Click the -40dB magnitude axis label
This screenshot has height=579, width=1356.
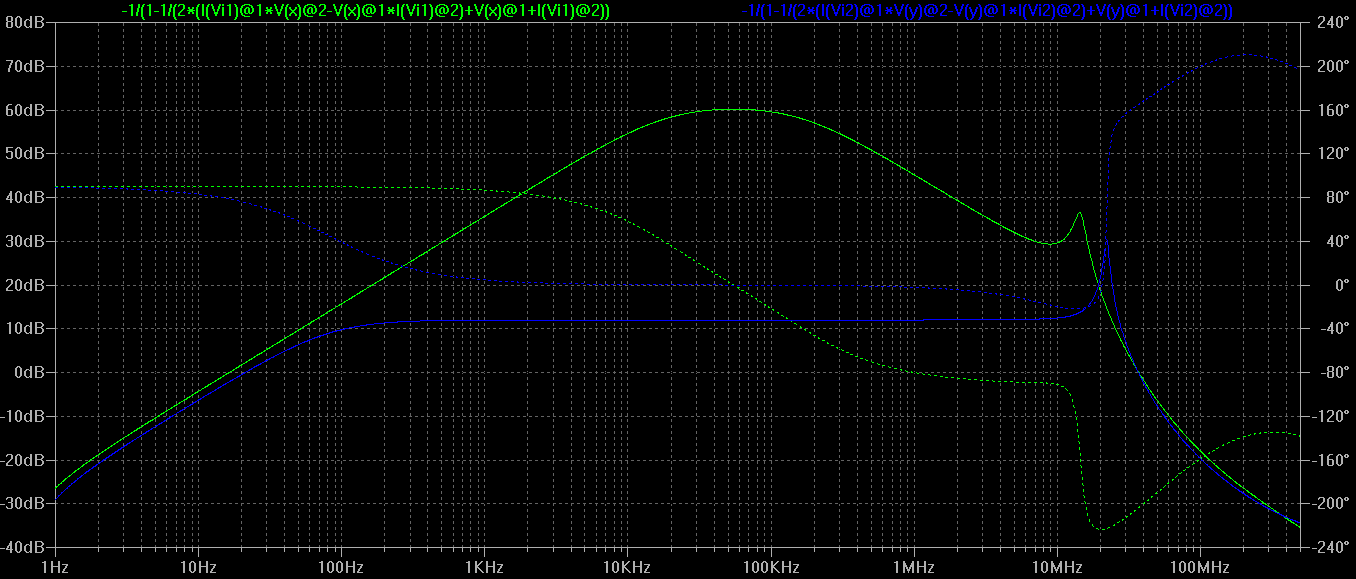(x=22, y=547)
